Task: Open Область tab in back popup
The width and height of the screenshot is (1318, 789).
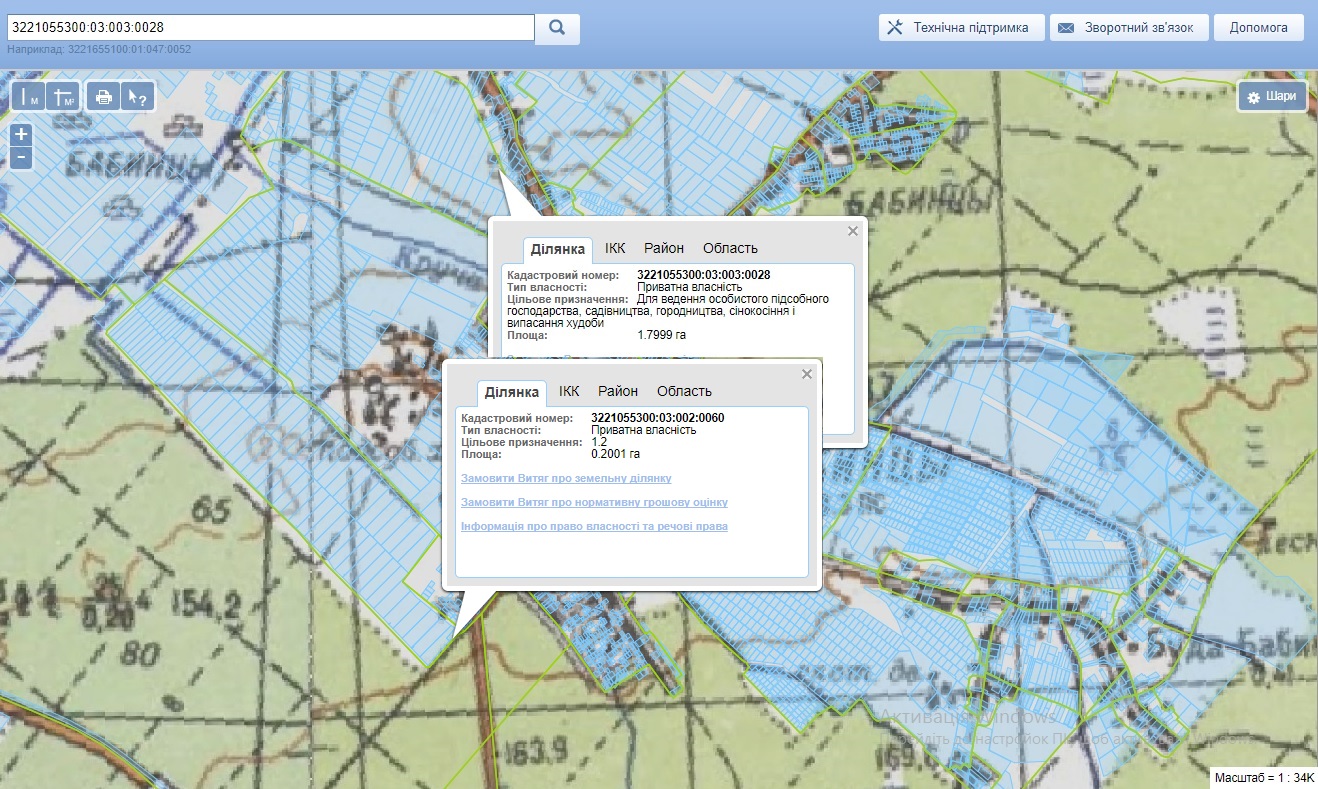Action: point(730,248)
